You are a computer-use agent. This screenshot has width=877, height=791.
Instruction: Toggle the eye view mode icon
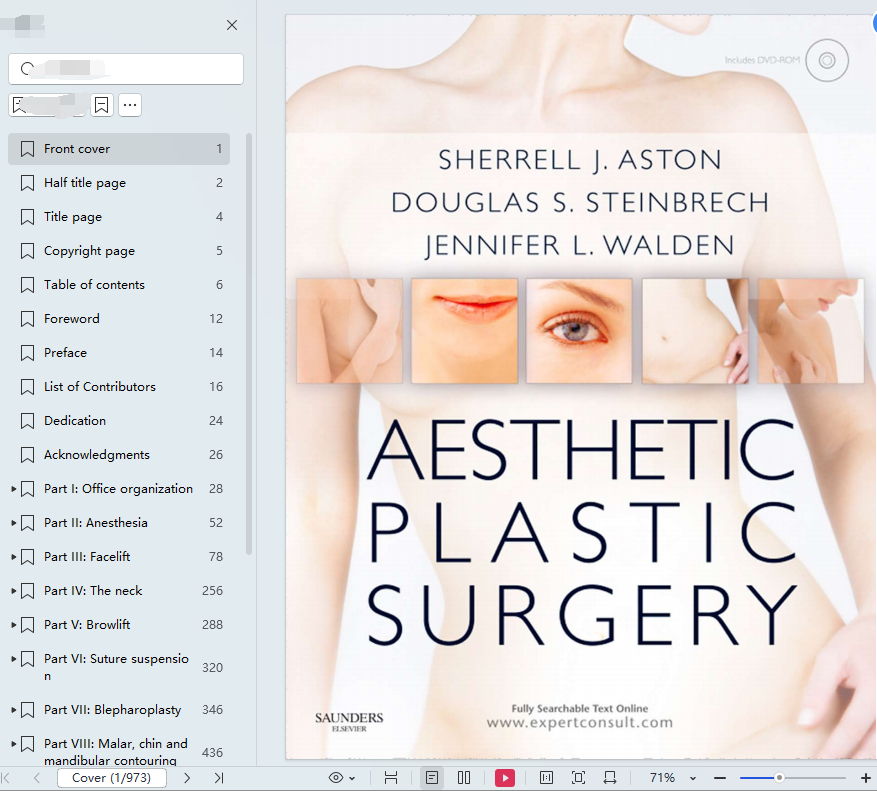pos(336,778)
